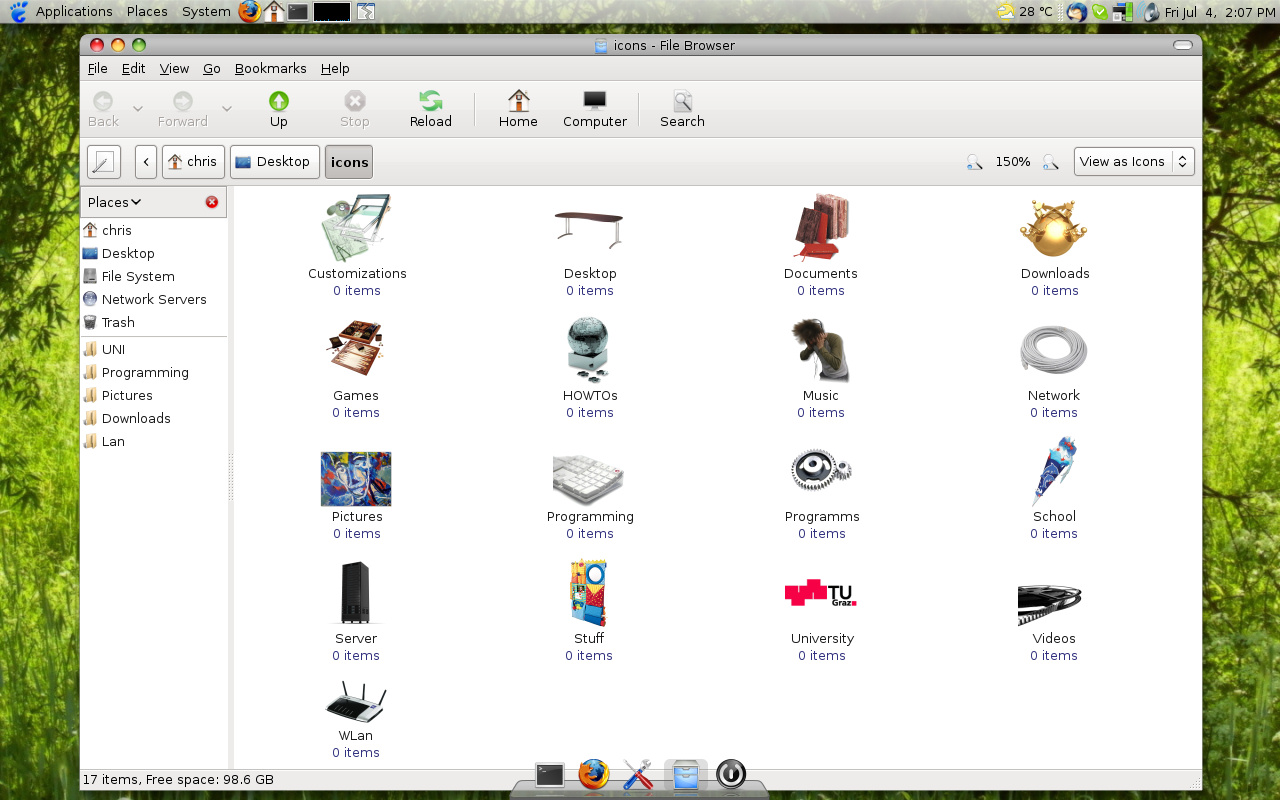Open Downloads bookmark in sidebar
This screenshot has height=800, width=1280.
tap(154, 418)
